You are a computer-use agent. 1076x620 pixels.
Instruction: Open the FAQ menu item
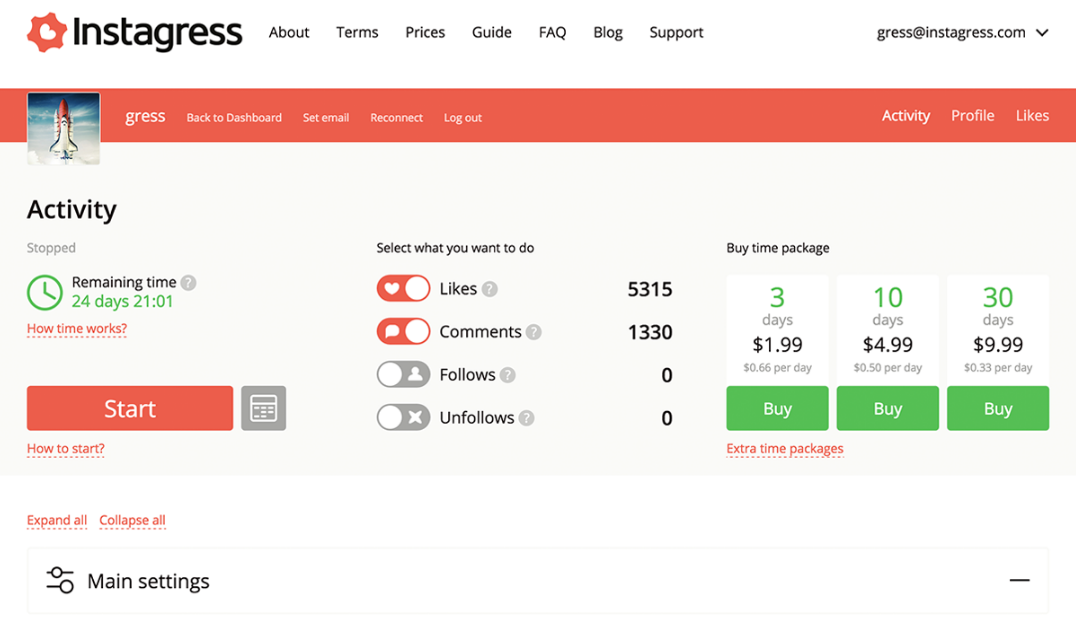(x=552, y=32)
